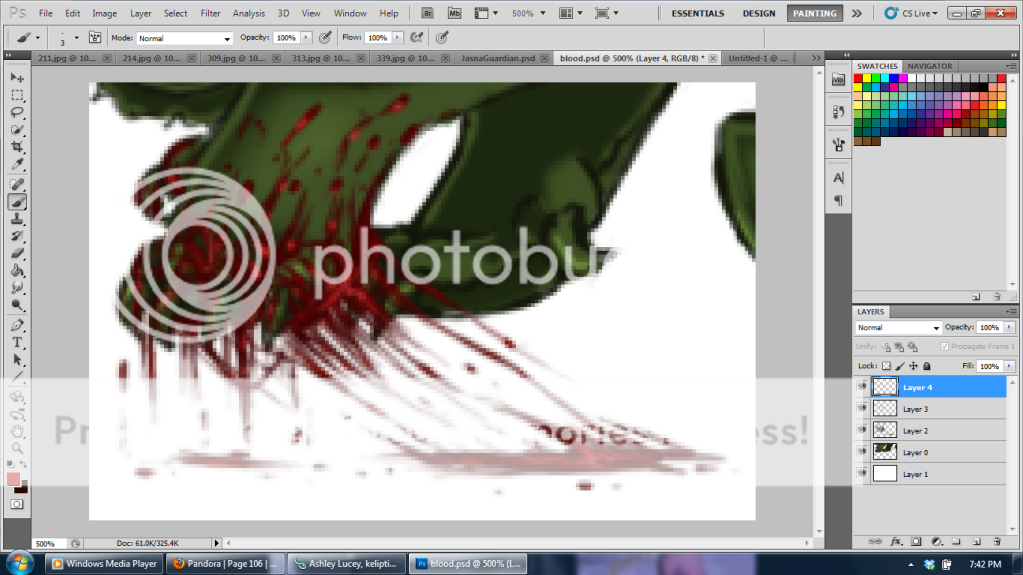Open the Filter menu

(x=210, y=13)
